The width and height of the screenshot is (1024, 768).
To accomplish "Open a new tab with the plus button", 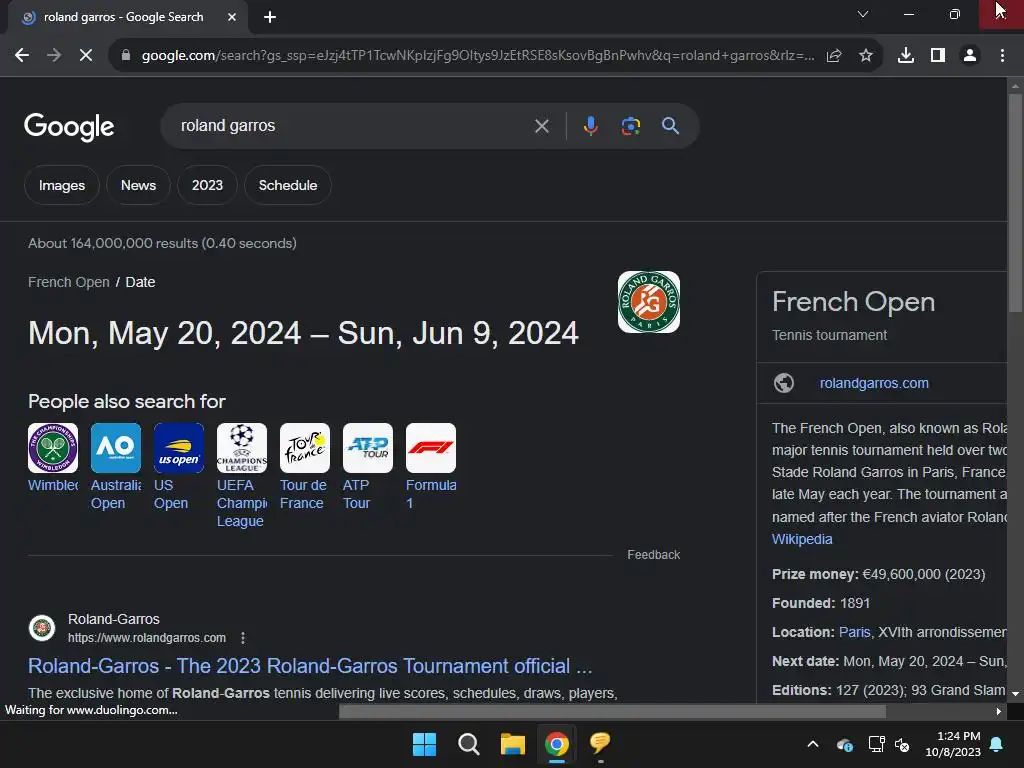I will (270, 17).
